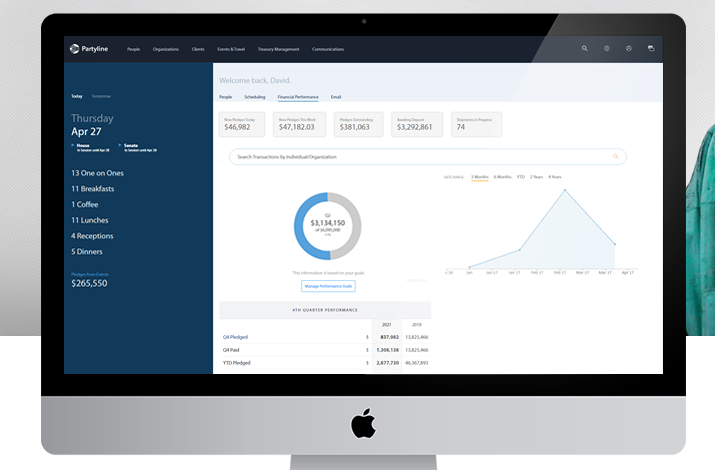Screen dimensions: 715x470
Task: Click the Q2 donut progress chart
Action: coord(327,226)
